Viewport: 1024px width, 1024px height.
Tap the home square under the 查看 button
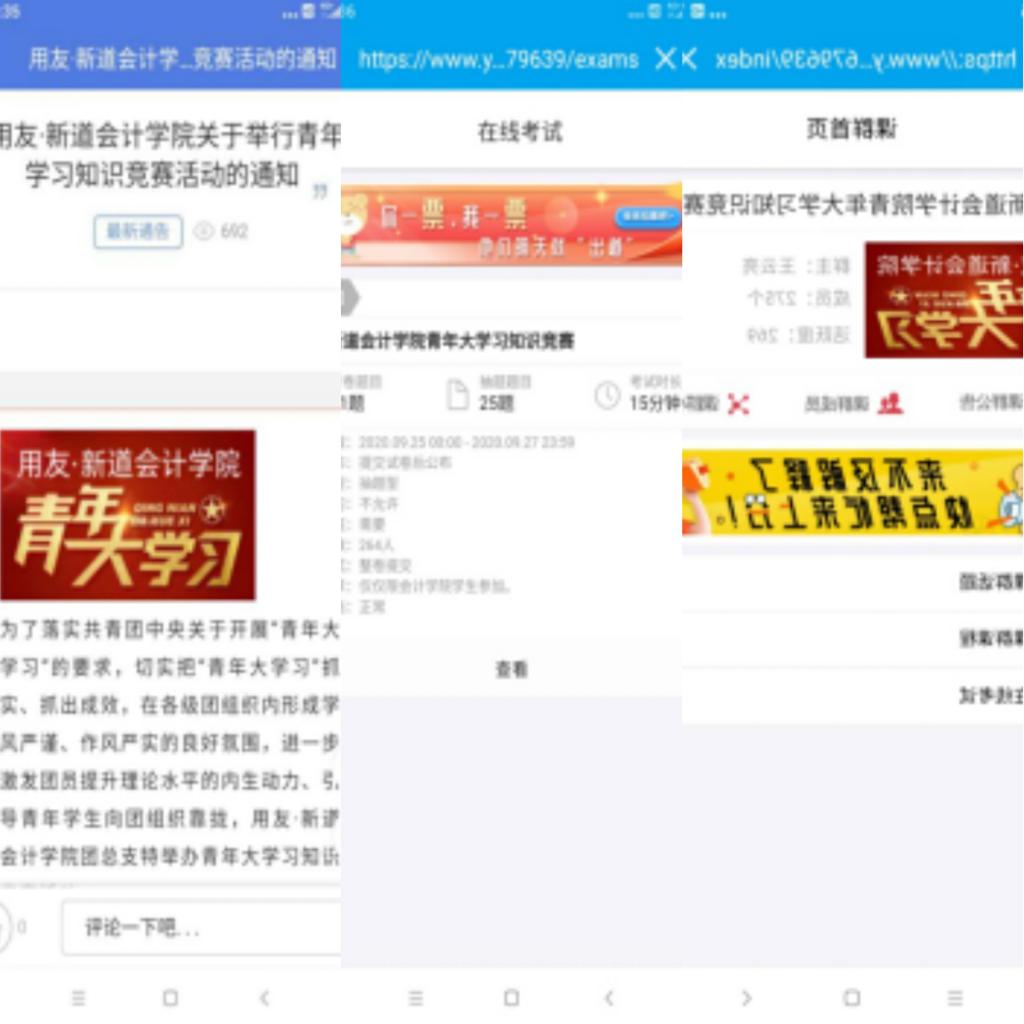point(511,997)
